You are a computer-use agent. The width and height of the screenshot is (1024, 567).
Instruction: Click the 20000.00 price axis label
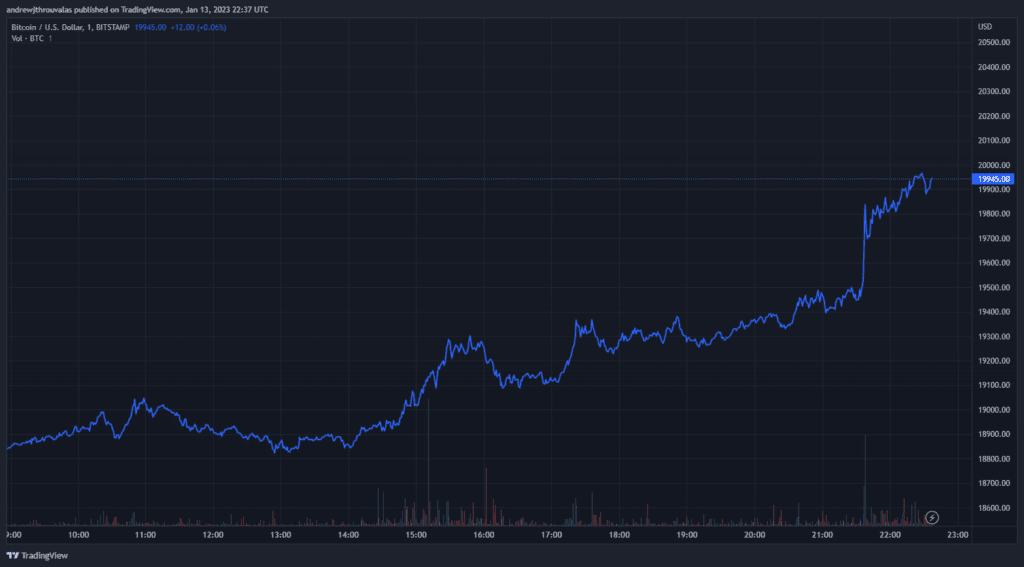(x=992, y=165)
